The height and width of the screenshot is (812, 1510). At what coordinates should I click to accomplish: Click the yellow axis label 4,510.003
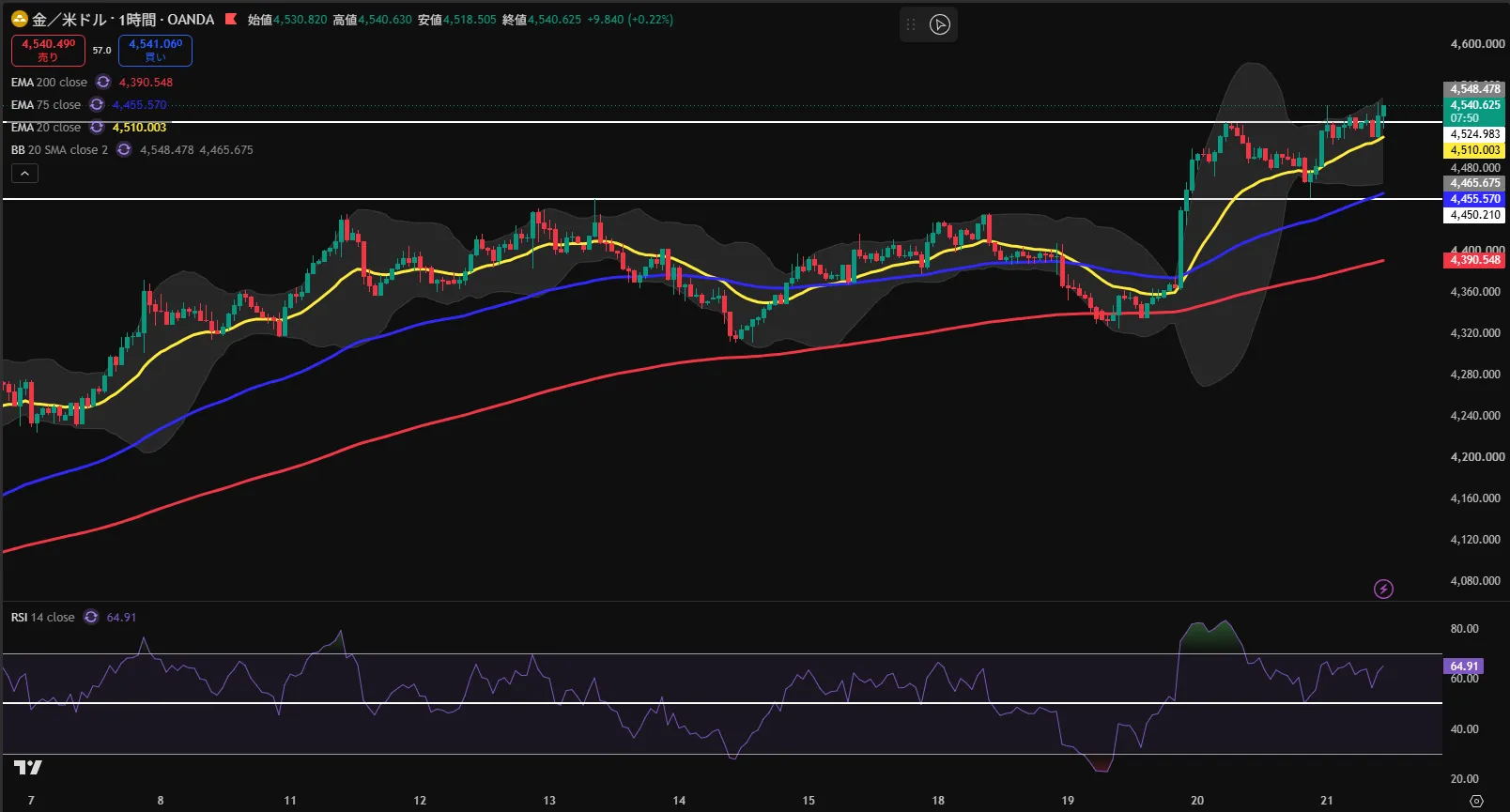click(x=1474, y=150)
